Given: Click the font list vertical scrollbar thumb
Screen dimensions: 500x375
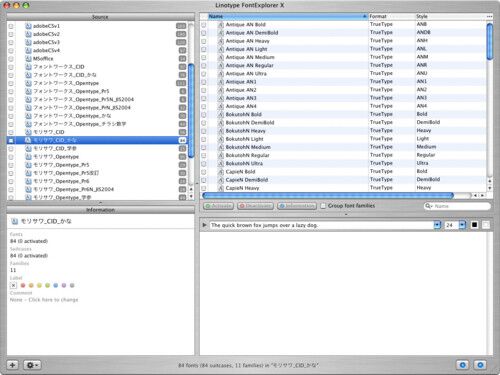Looking at the screenshot, I should (489, 41).
